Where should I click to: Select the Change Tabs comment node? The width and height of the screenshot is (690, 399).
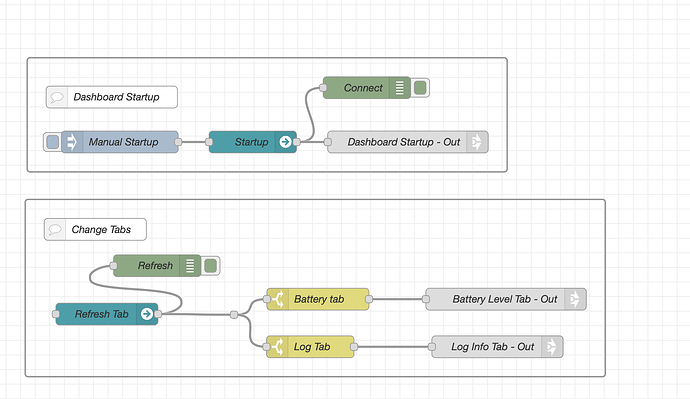point(95,229)
